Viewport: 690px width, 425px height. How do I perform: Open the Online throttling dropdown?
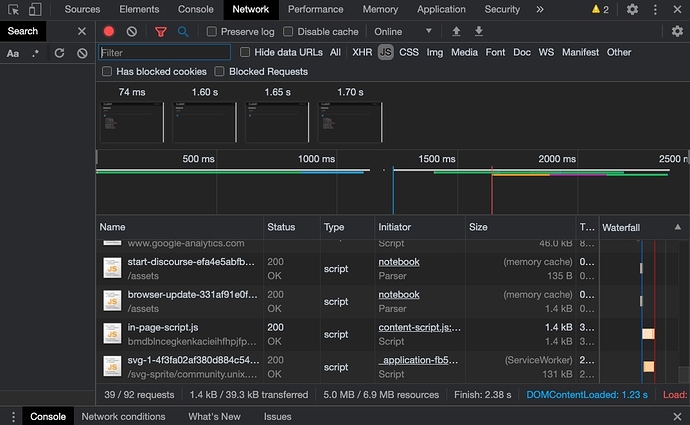pos(403,32)
